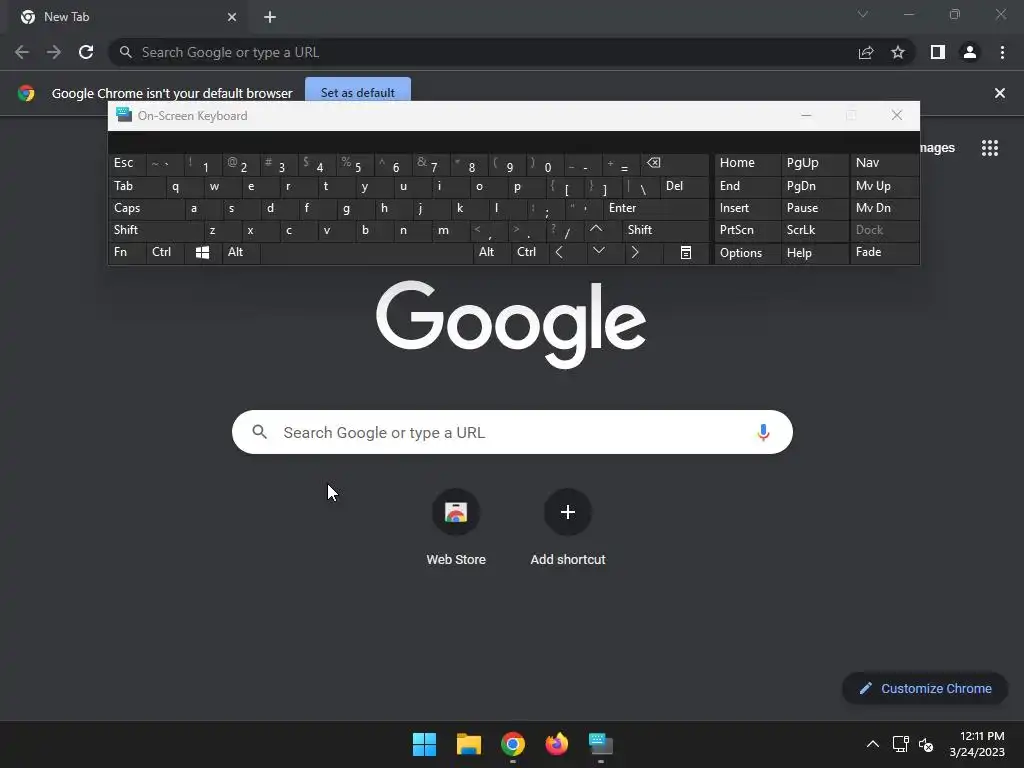
Task: Toggle the ScrLk key on On-Screen Keyboard
Action: click(814, 230)
